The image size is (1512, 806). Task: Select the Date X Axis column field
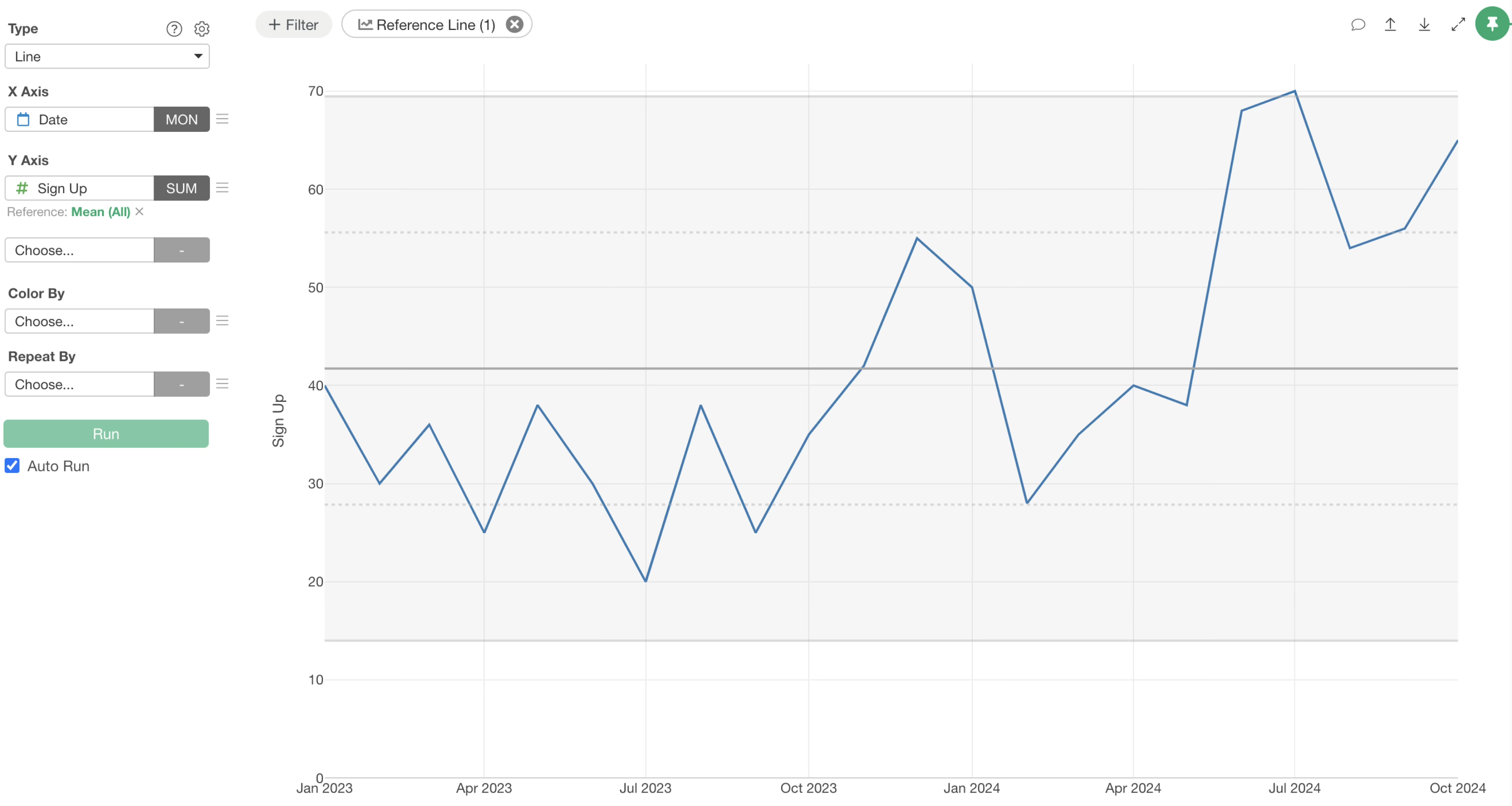(x=80, y=120)
